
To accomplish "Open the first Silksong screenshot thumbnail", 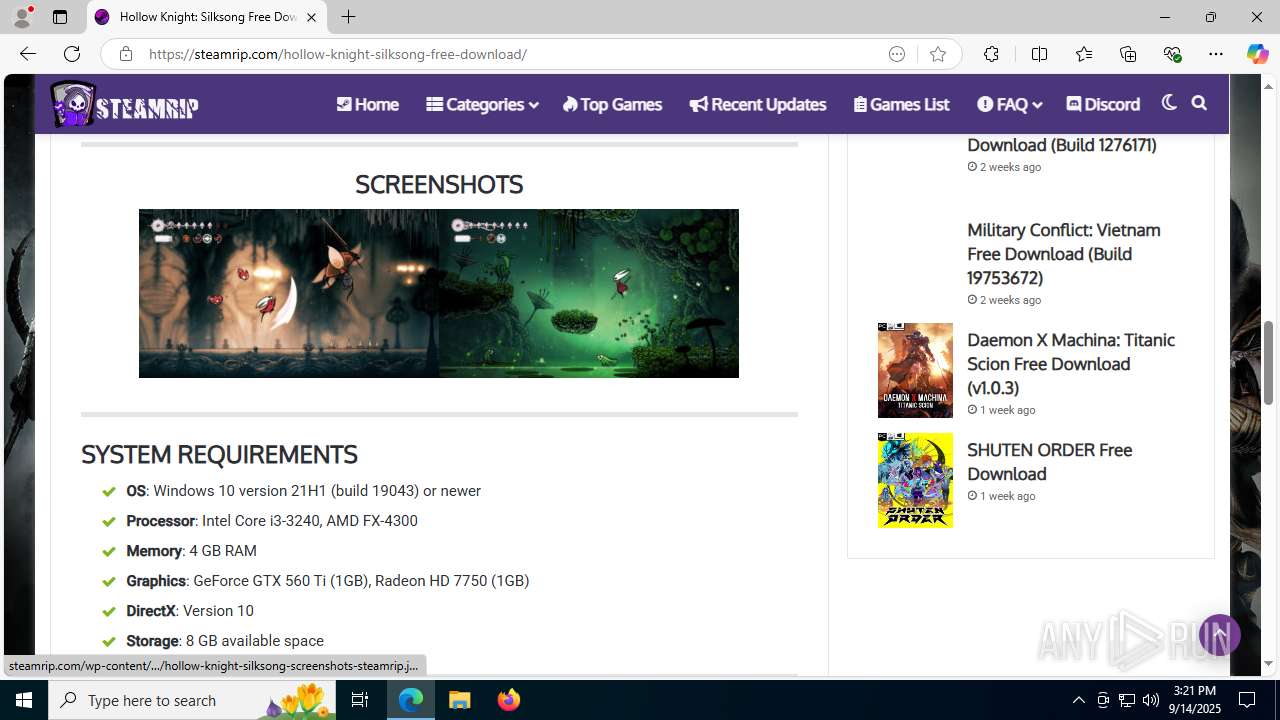I will (x=289, y=293).
